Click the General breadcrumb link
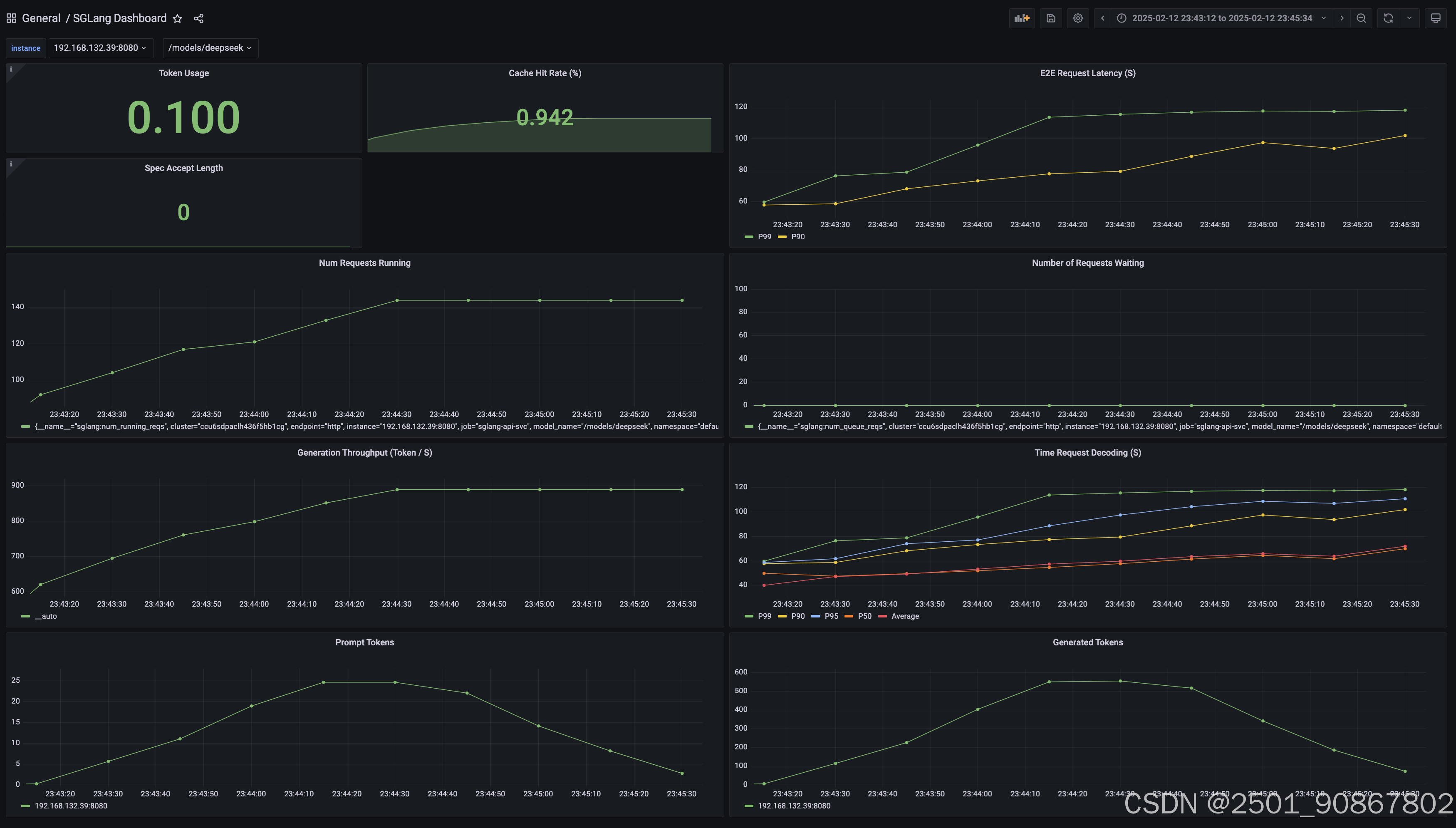This screenshot has width=1456, height=828. [41, 18]
